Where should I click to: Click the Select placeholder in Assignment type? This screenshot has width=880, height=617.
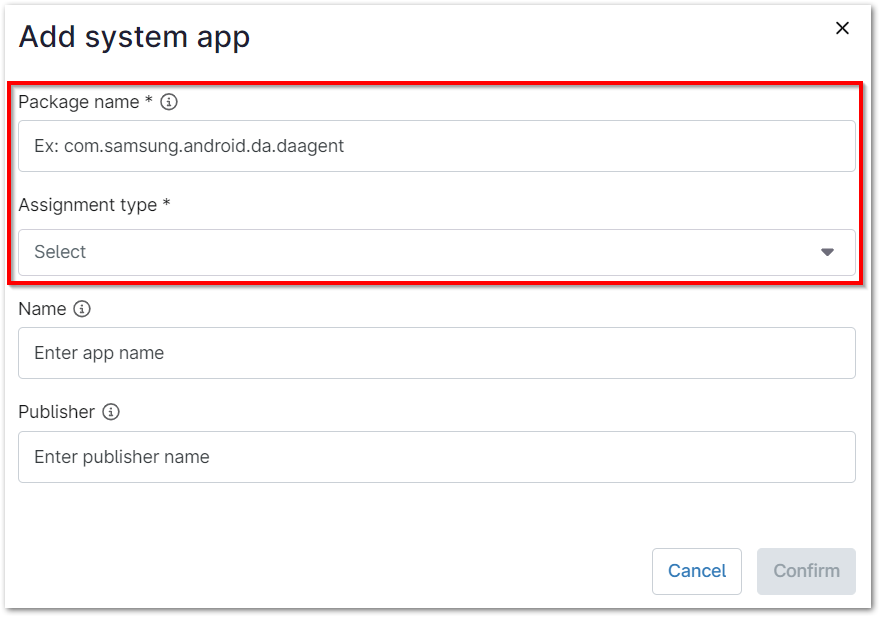(59, 252)
